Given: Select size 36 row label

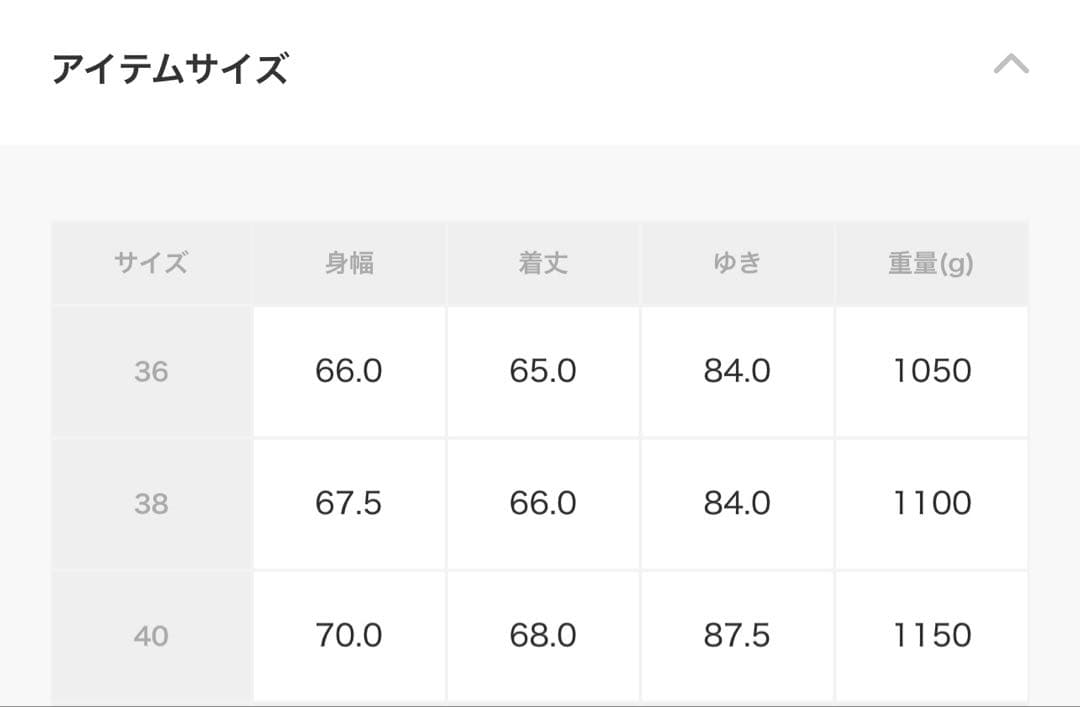Looking at the screenshot, I should (x=150, y=370).
